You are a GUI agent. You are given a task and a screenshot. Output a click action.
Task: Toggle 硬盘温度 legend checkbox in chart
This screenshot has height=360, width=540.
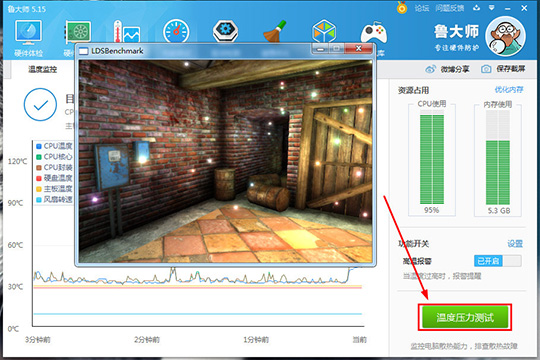(x=39, y=178)
